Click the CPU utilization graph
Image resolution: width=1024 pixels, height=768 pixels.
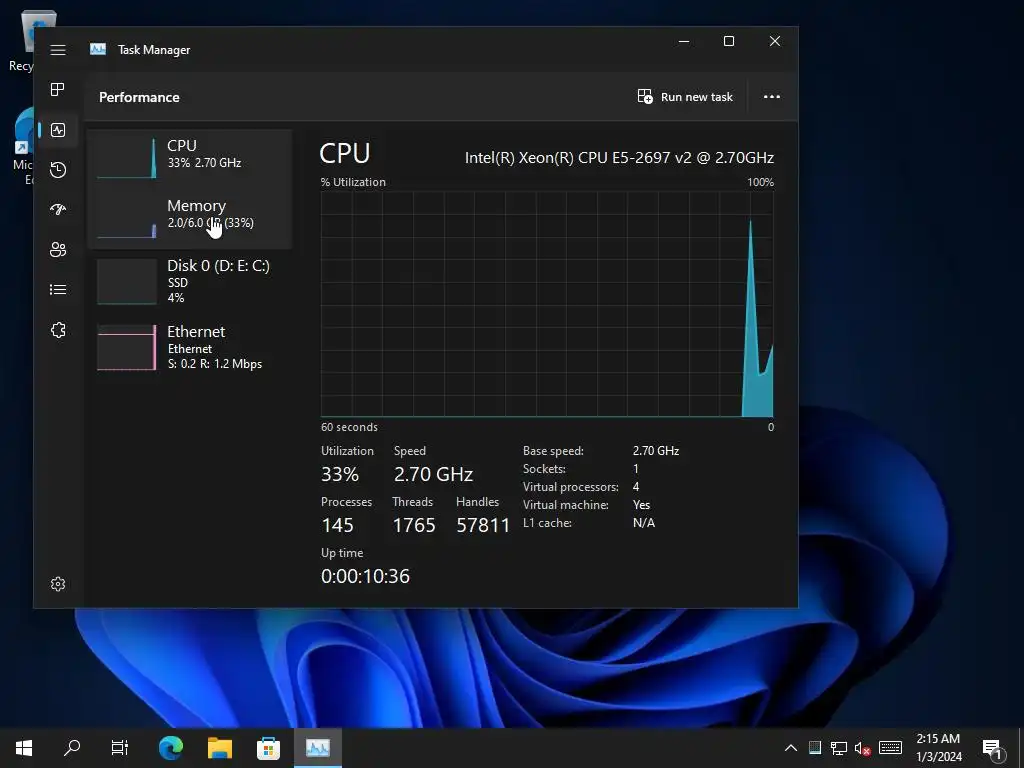point(547,304)
